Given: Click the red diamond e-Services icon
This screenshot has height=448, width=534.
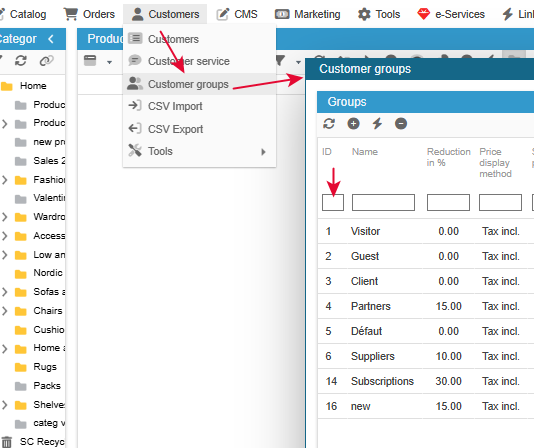Looking at the screenshot, I should [423, 14].
